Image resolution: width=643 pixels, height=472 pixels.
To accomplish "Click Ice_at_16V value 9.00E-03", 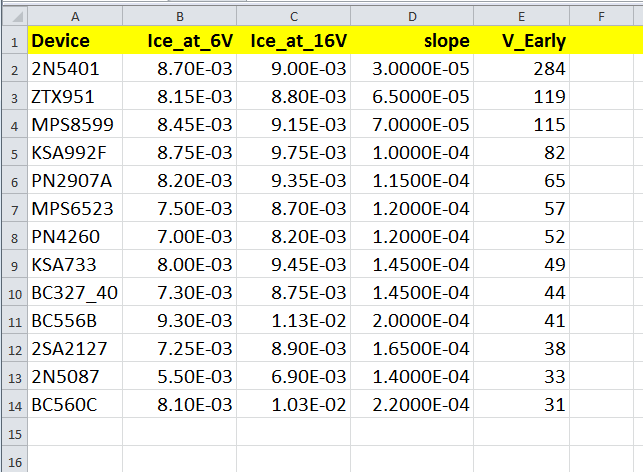I will [x=294, y=68].
